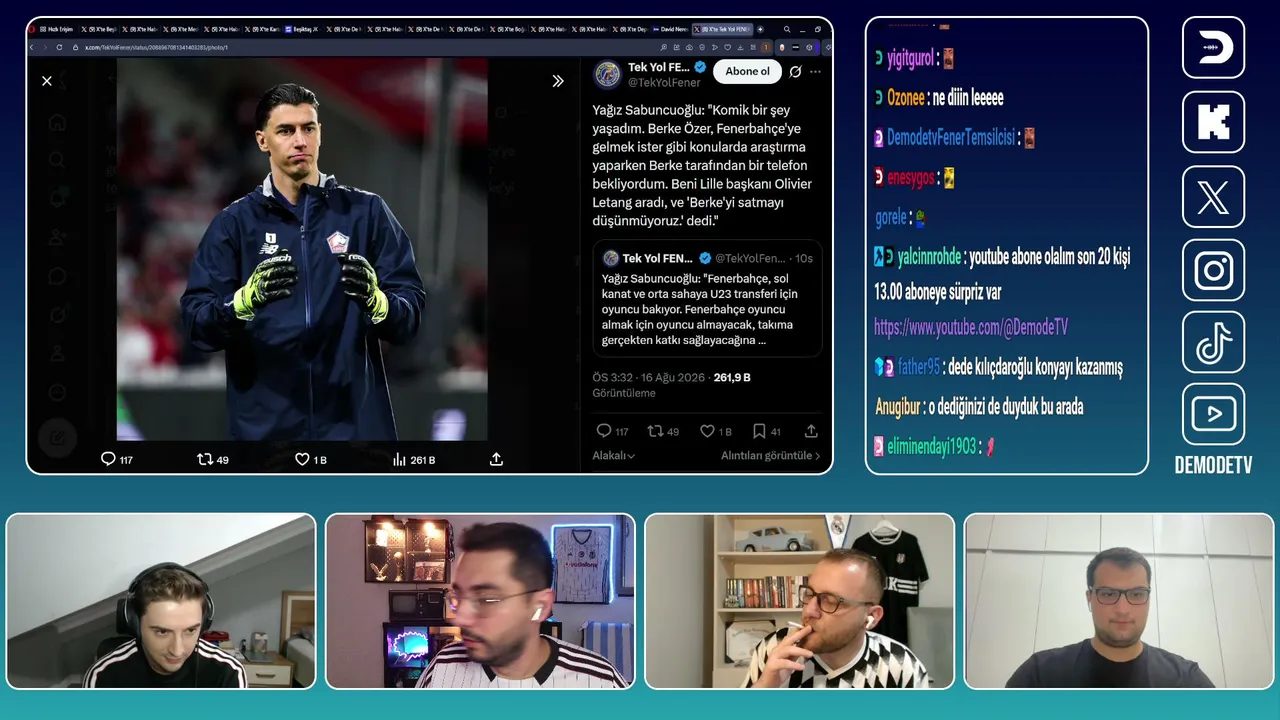
Task: Click chat username yalcinnrohde
Action: (x=929, y=257)
